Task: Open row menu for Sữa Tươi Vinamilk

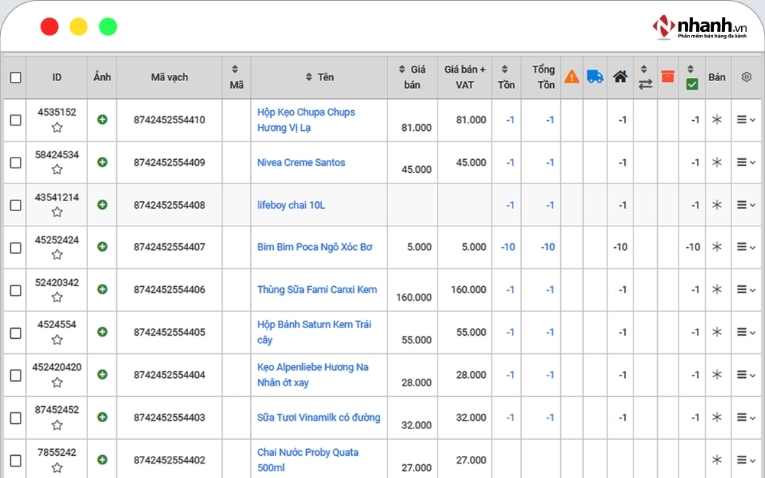Action: [x=745, y=418]
